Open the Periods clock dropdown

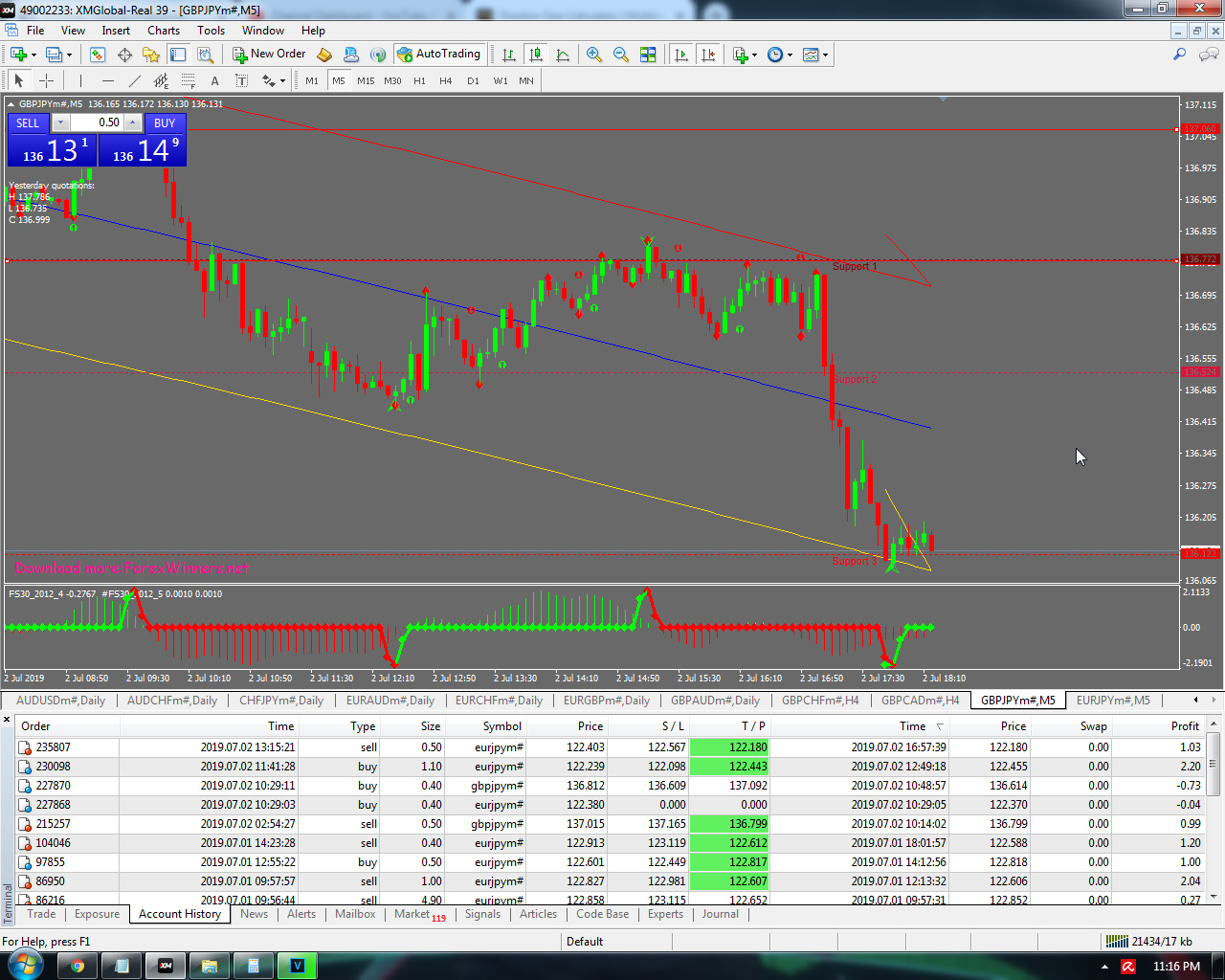tap(790, 55)
